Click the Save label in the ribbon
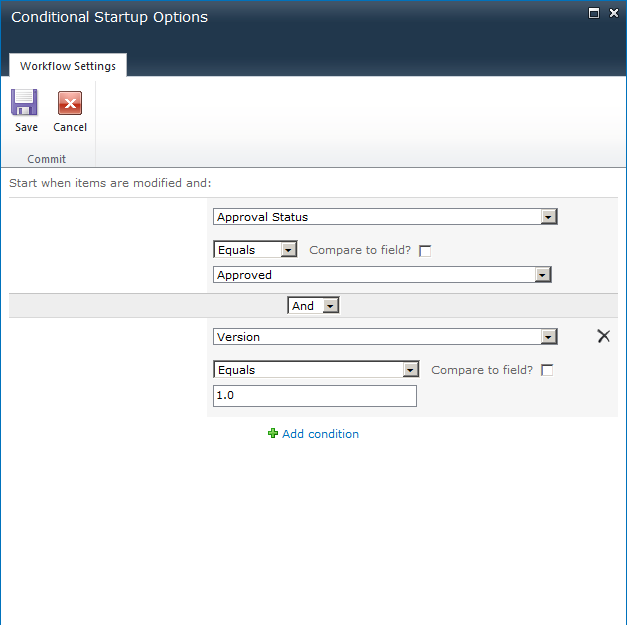Image resolution: width=627 pixels, height=625 pixels. [26, 127]
